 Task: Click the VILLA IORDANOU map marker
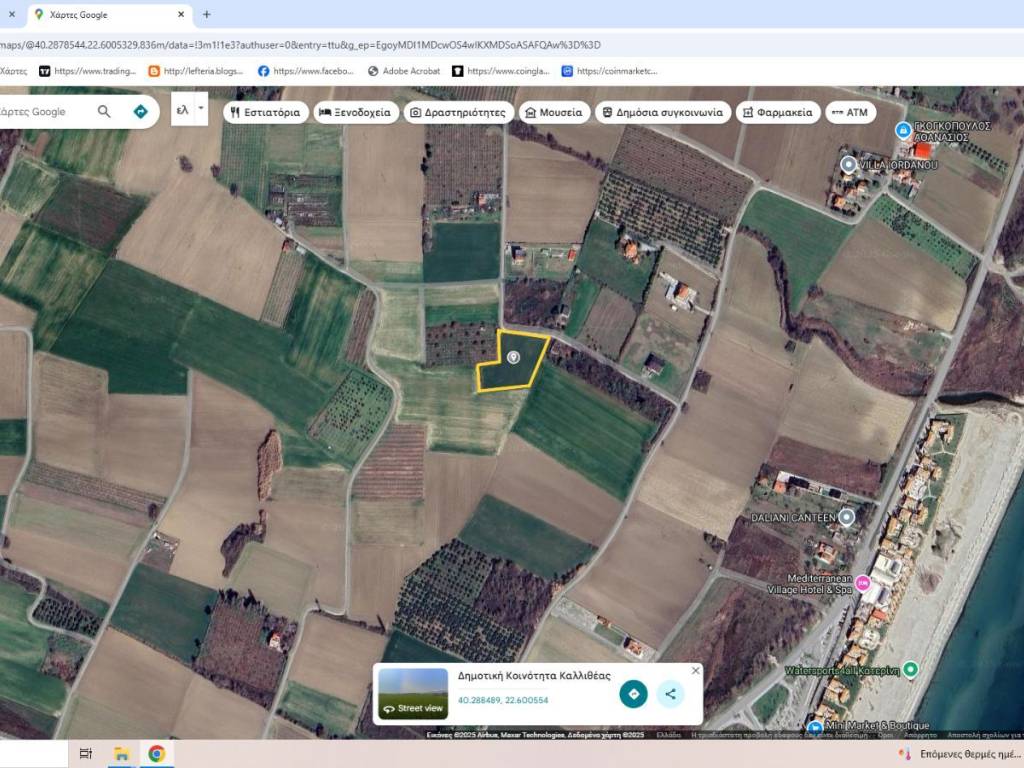849,164
